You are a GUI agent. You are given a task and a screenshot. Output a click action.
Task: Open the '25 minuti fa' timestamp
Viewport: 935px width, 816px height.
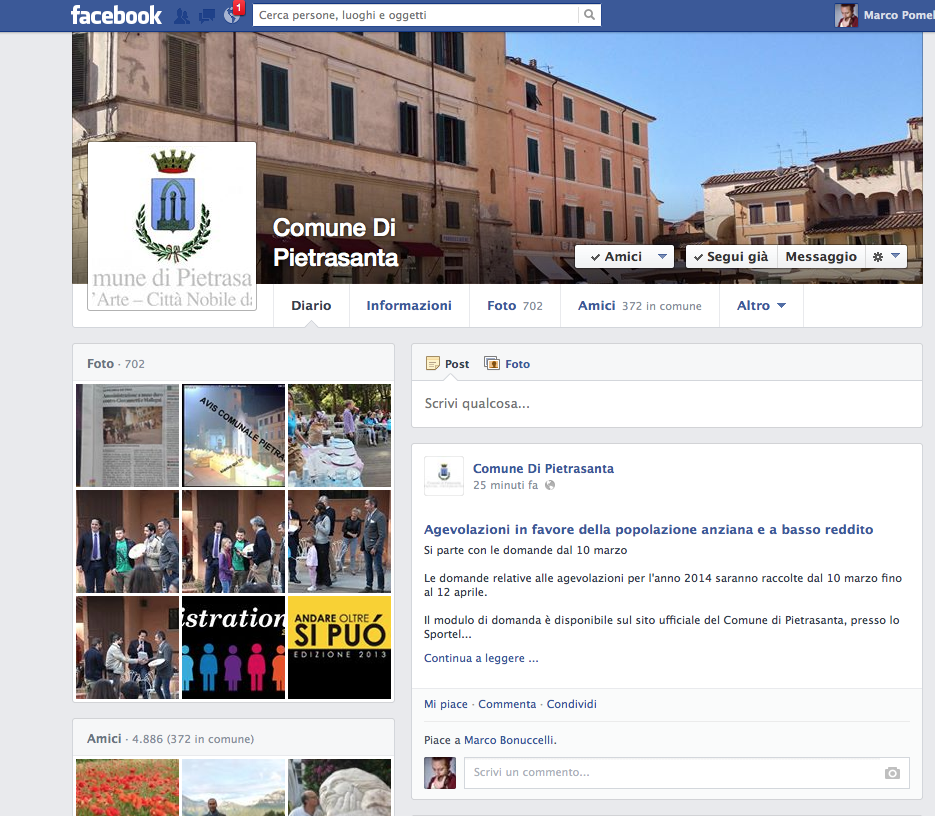[x=506, y=486]
